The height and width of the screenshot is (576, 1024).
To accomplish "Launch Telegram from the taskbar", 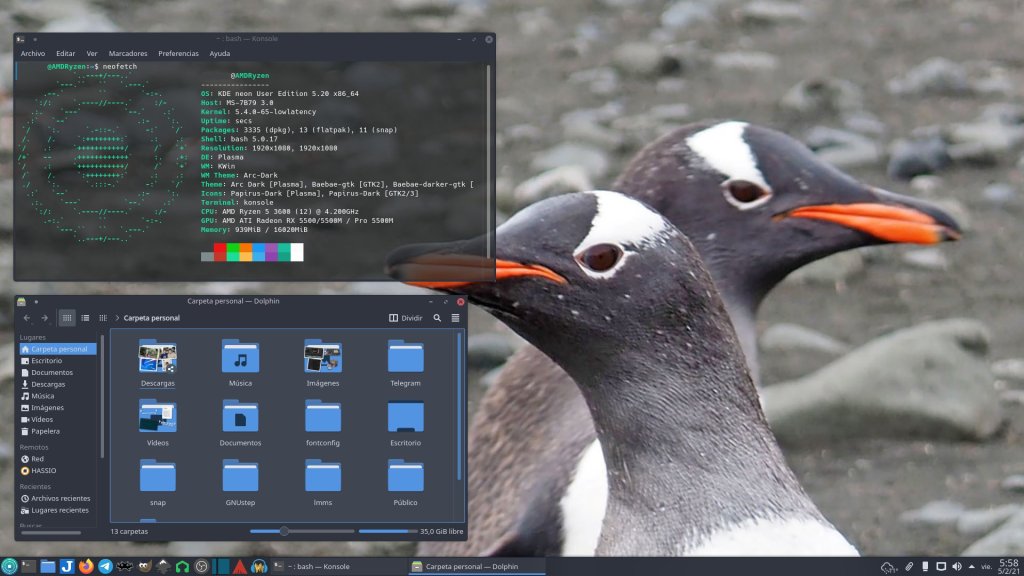I will [x=105, y=566].
